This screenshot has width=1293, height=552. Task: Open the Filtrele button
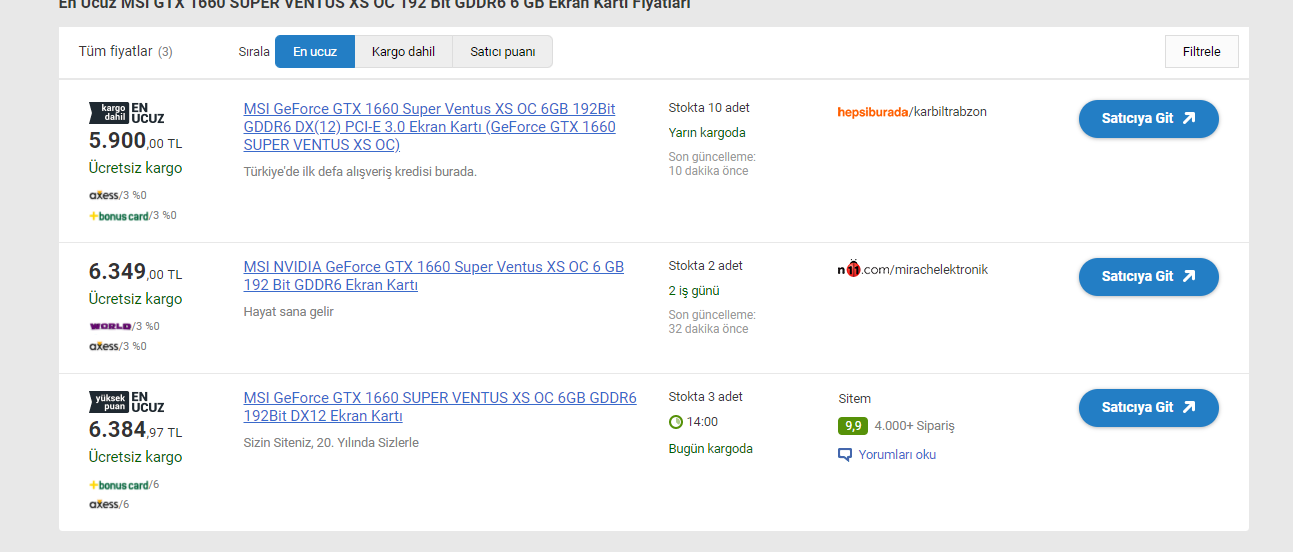[x=1201, y=52]
